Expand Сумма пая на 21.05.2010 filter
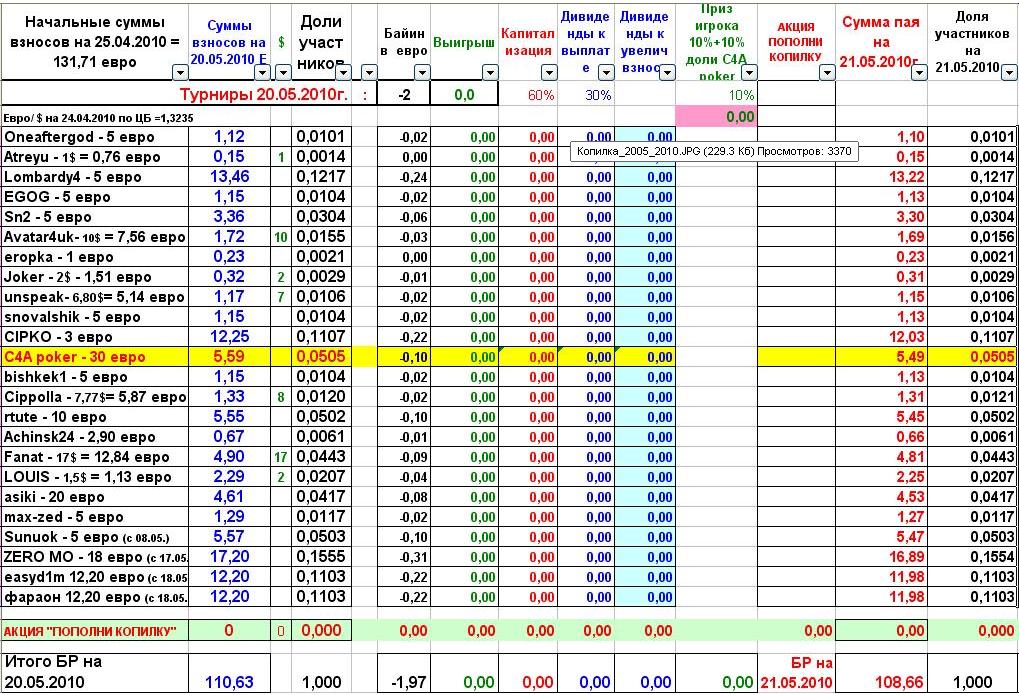1019x695 pixels. pos(919,72)
